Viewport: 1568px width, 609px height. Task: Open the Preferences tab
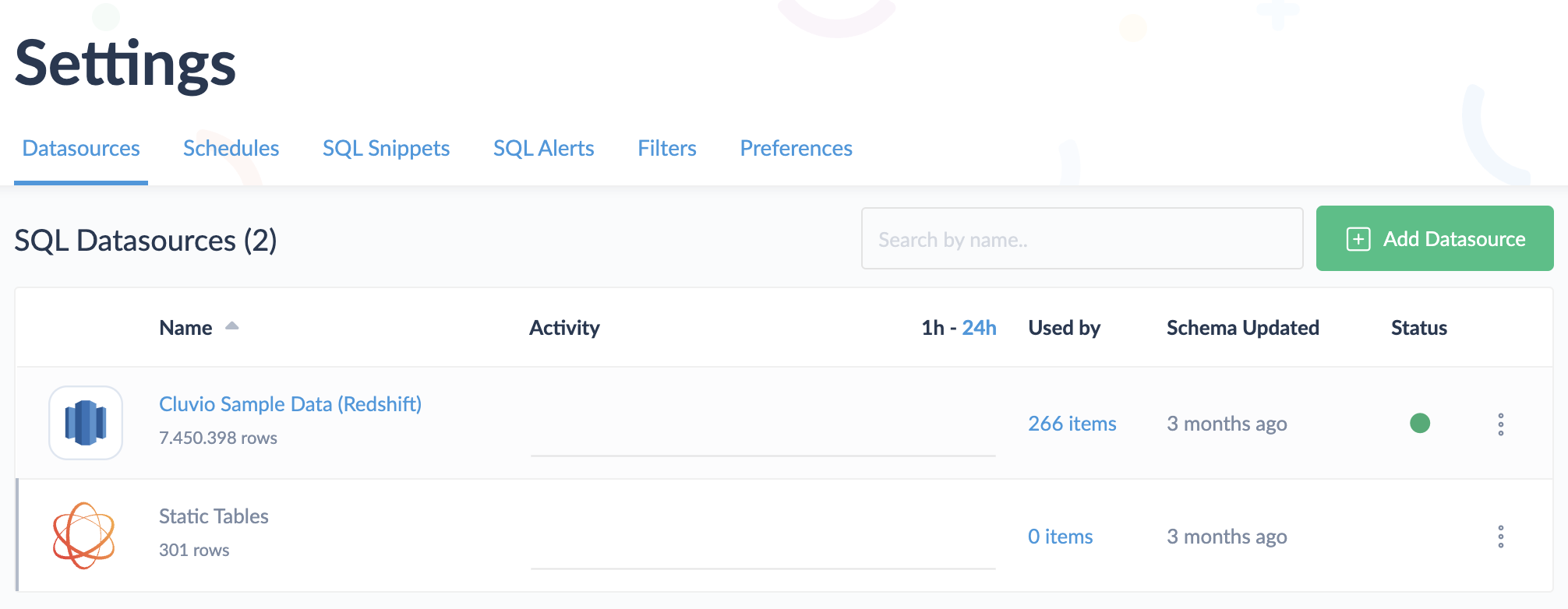coord(796,148)
